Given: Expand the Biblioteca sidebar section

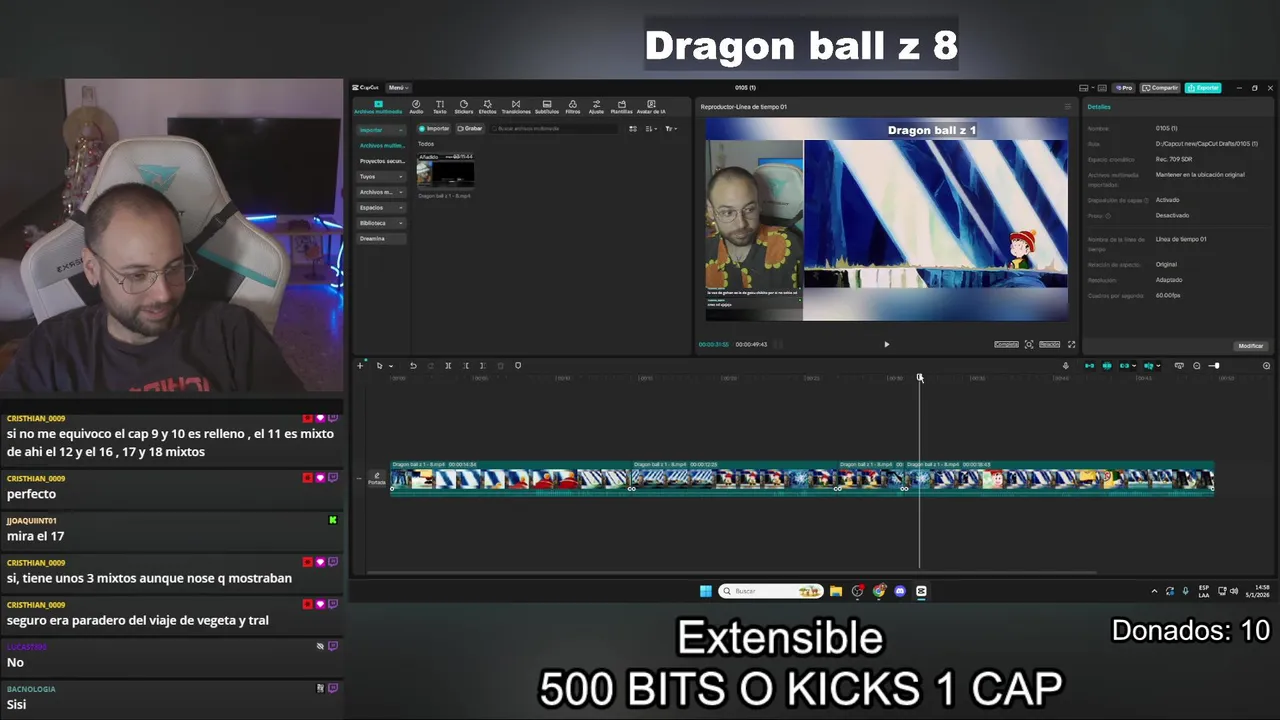Looking at the screenshot, I should coord(381,223).
